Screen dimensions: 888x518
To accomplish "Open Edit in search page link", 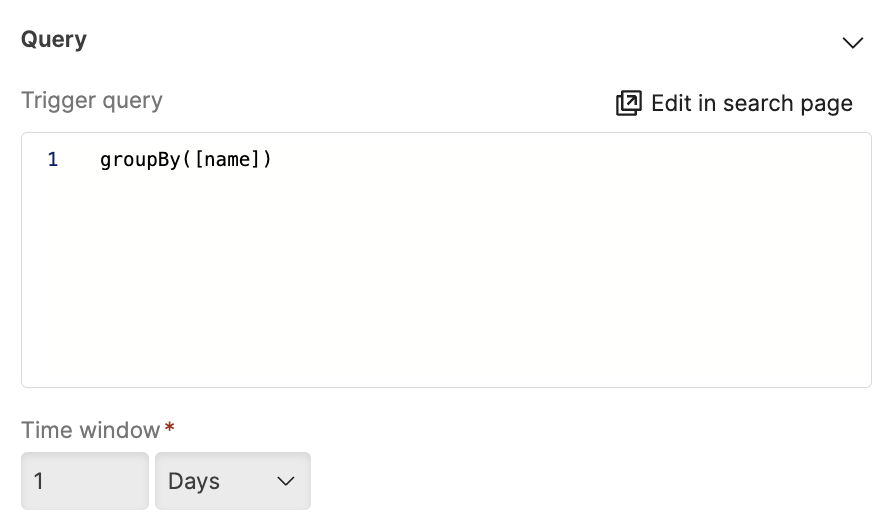I will point(751,103).
